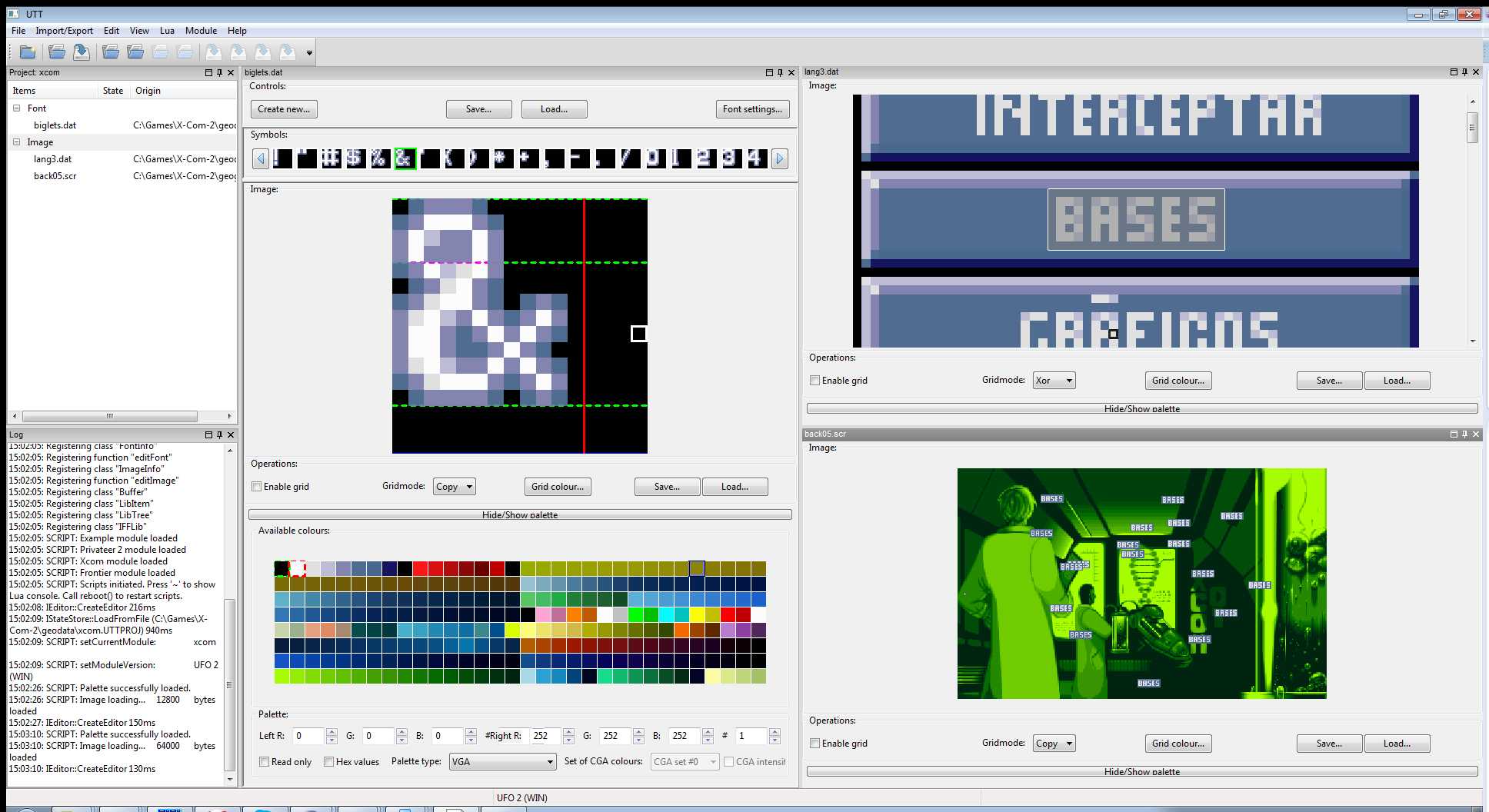The height and width of the screenshot is (812, 1489).
Task: Select the '#' symbol thumbnail
Action: coord(331,158)
